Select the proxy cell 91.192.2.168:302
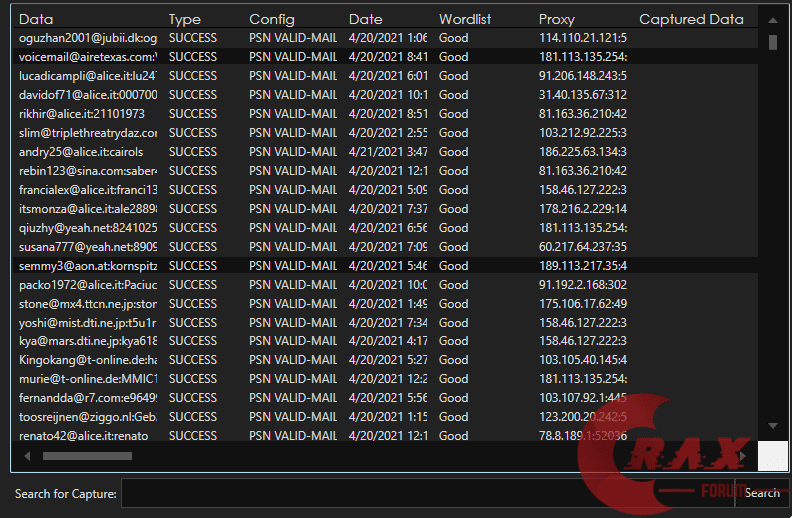Viewport: 792px width, 518px height. [582, 285]
